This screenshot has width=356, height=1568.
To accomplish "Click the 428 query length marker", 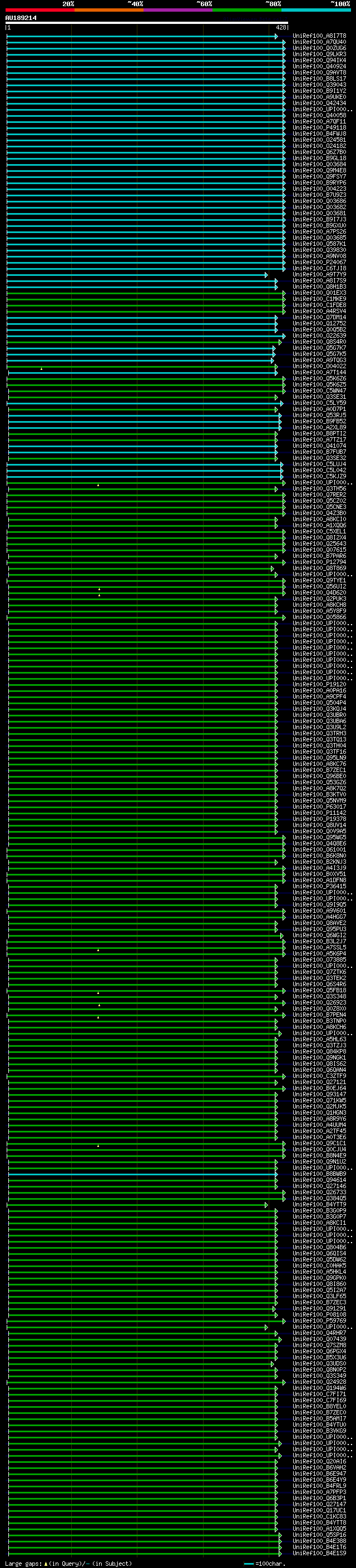I will pyautogui.click(x=280, y=27).
